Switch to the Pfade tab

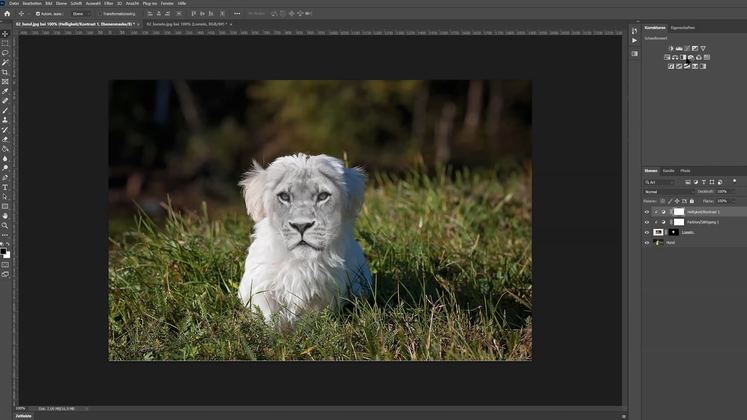click(x=685, y=170)
